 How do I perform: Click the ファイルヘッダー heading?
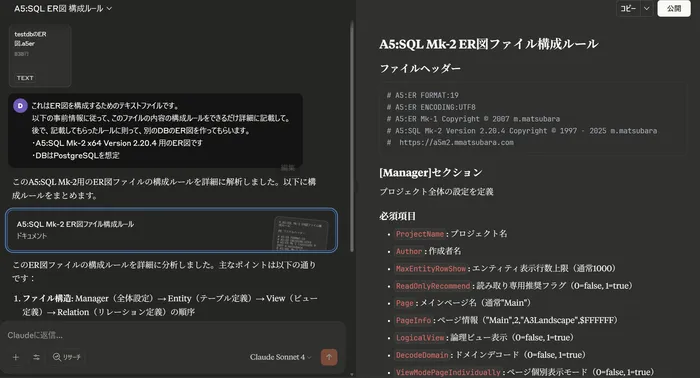pyautogui.click(x=420, y=68)
